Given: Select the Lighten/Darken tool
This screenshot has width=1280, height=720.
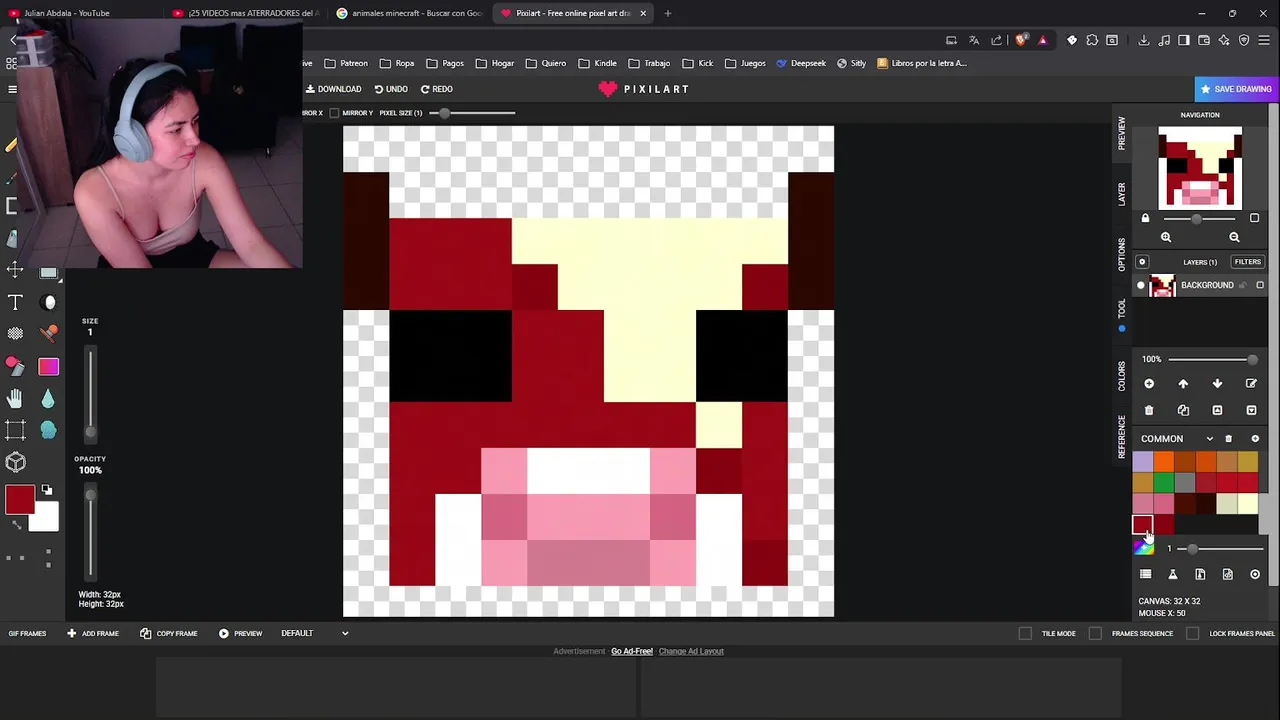Looking at the screenshot, I should pos(49,302).
